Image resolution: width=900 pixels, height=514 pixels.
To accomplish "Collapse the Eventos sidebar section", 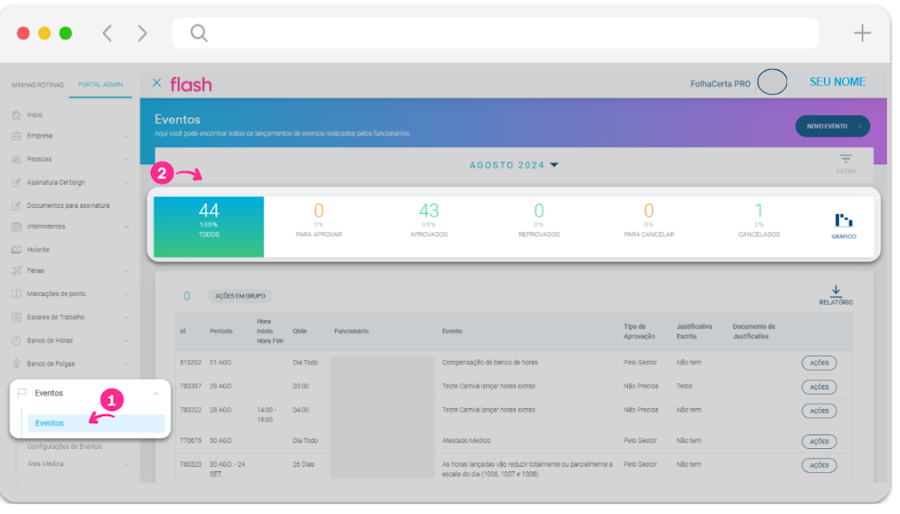I will click(155, 394).
